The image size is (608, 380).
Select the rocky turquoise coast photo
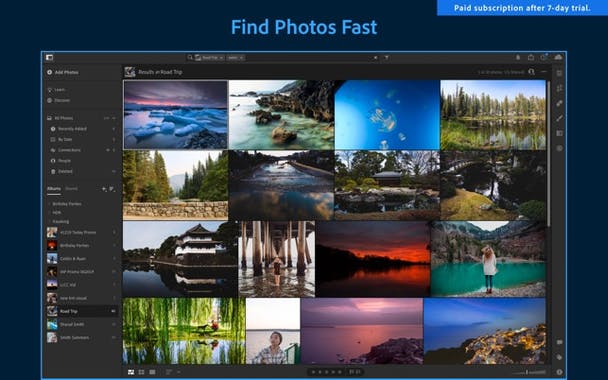click(x=282, y=115)
